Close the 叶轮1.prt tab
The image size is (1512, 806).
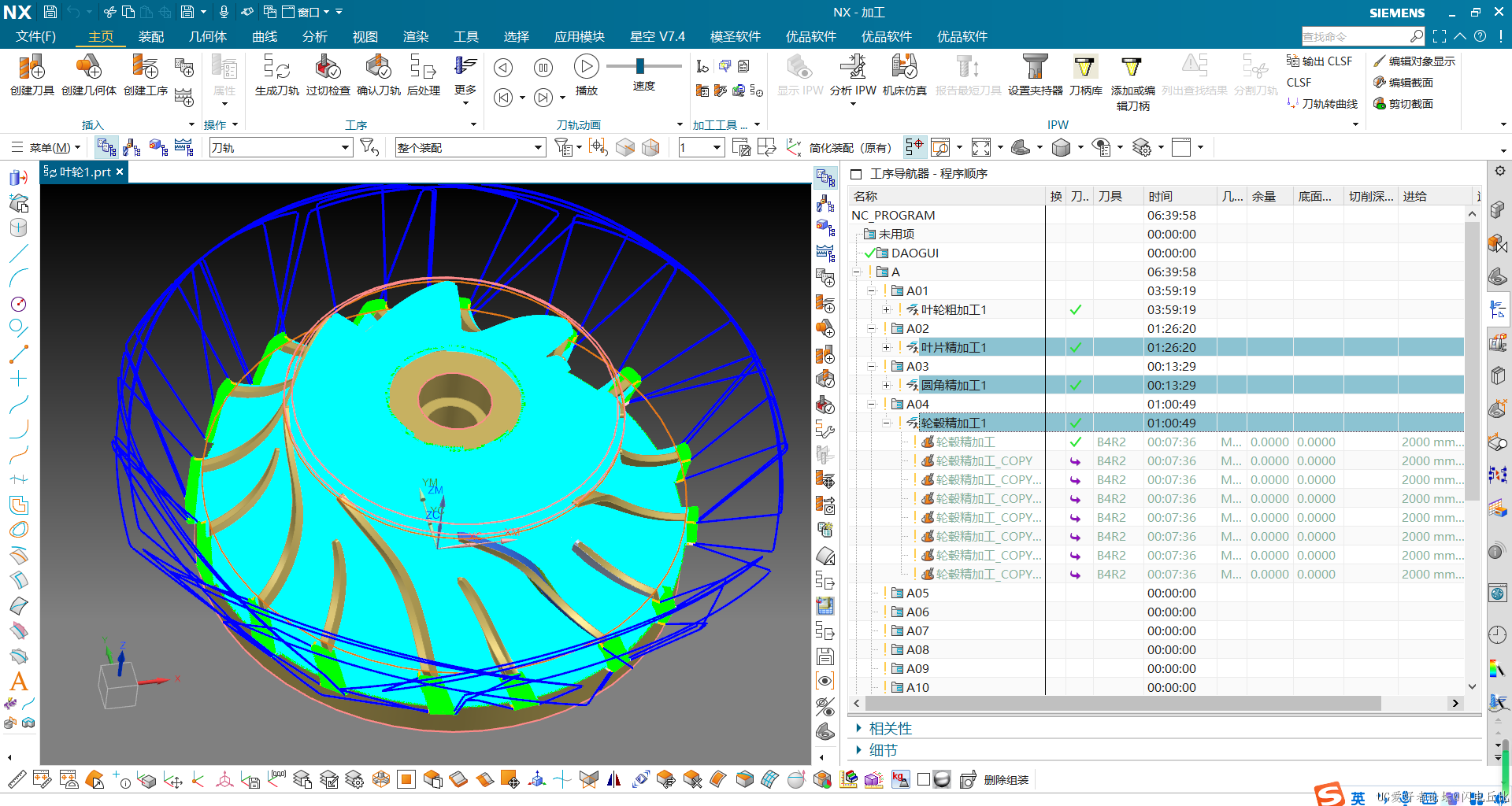click(120, 172)
